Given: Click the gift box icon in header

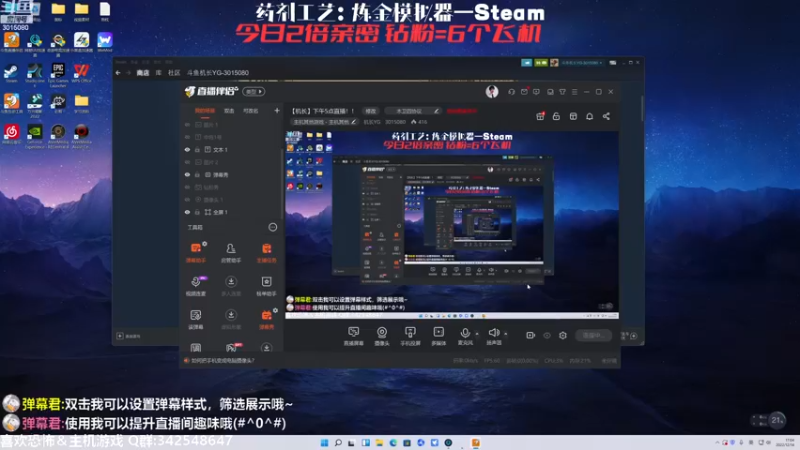Looking at the screenshot, I should [x=540, y=116].
